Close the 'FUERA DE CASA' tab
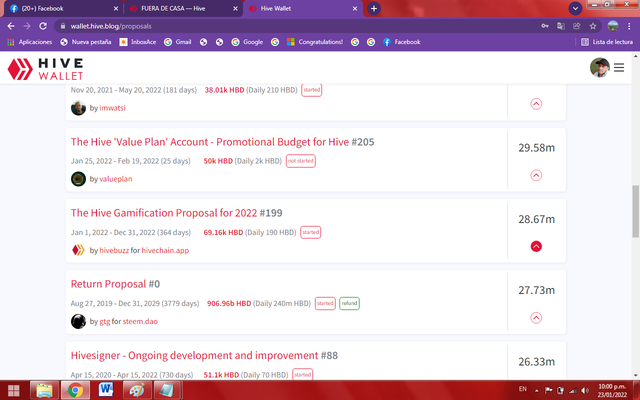 [x=235, y=9]
